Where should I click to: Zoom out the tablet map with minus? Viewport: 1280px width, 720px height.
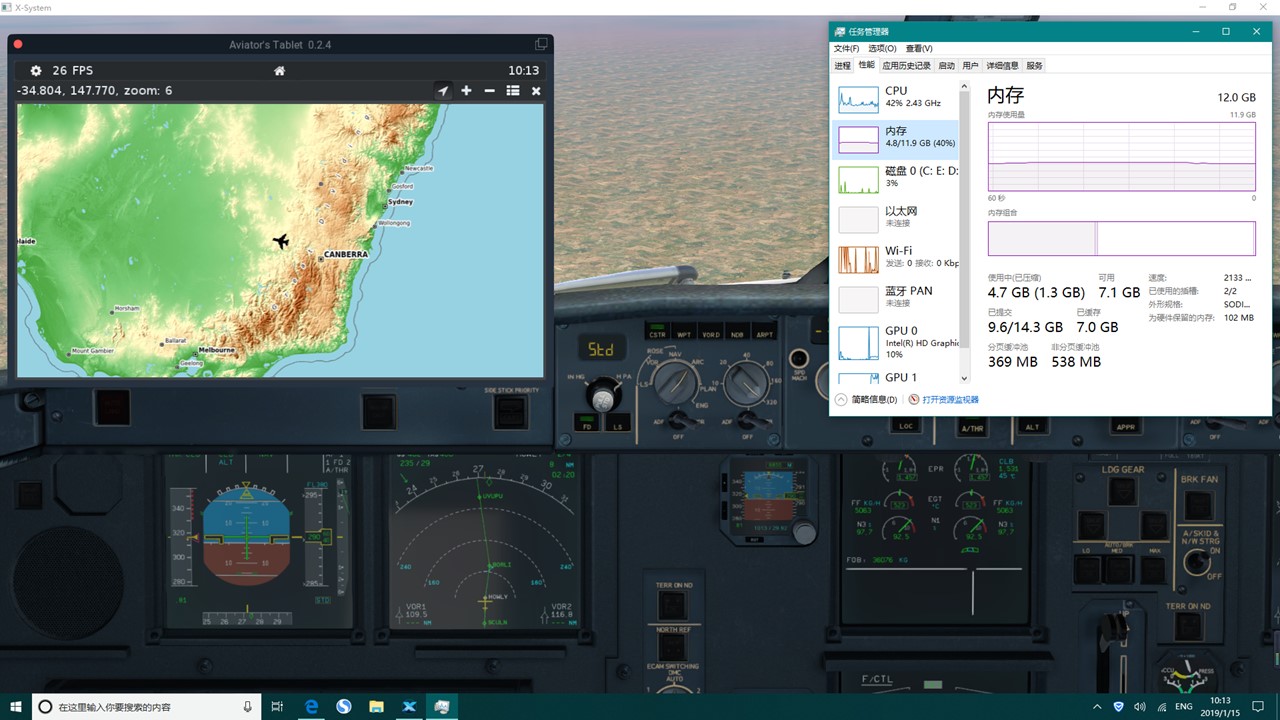coord(489,91)
